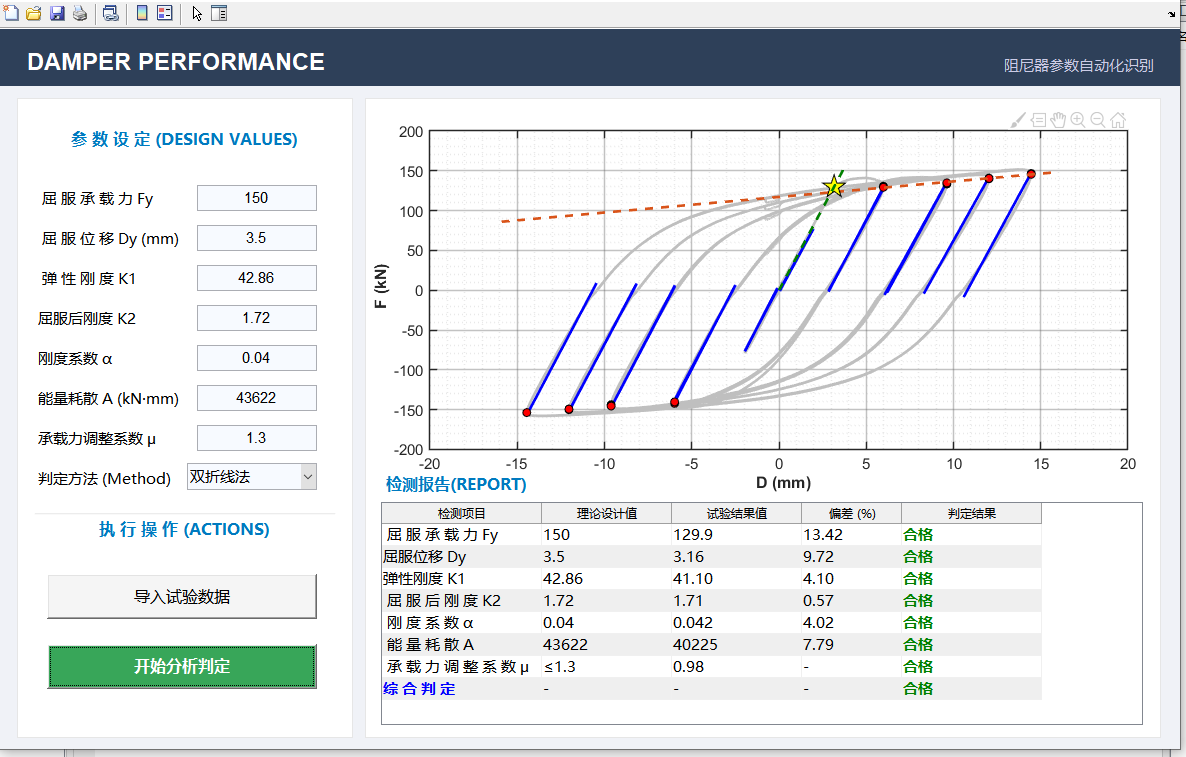Select test result cell 1.71
This screenshot has height=757, width=1186.
coord(737,600)
